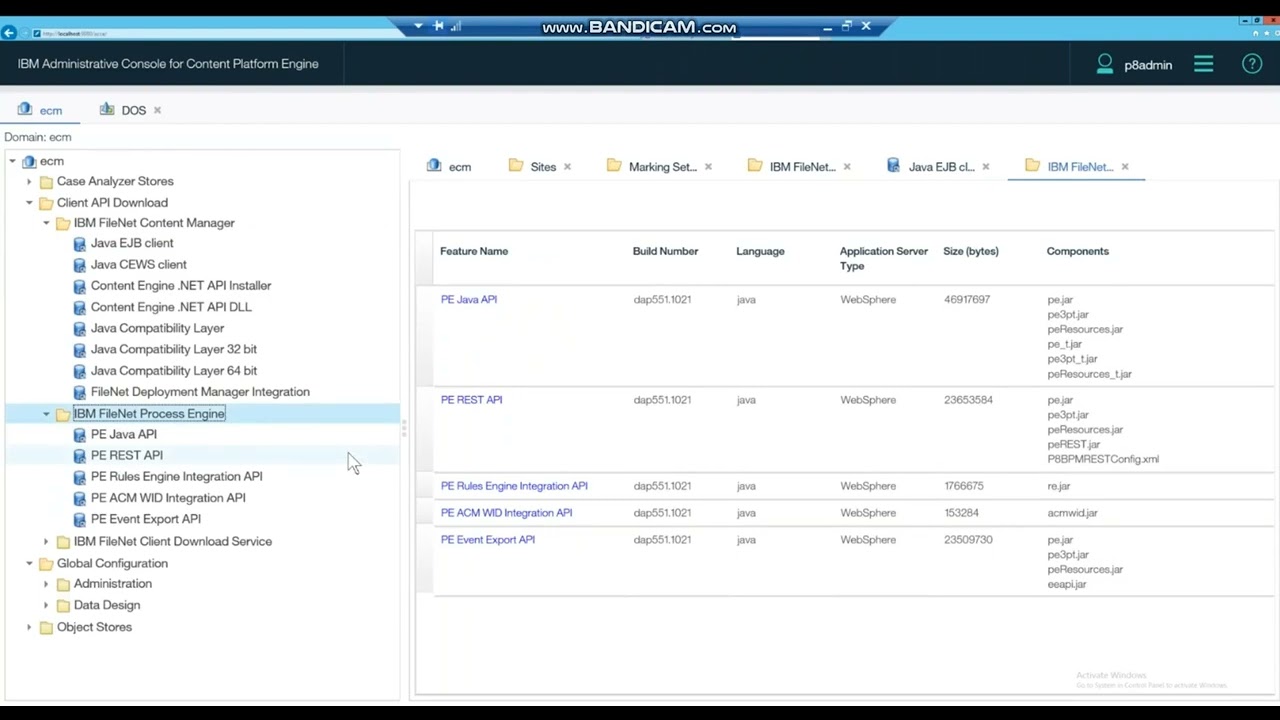This screenshot has height=720, width=1280.
Task: Open the PE REST API link in table
Action: coord(471,399)
